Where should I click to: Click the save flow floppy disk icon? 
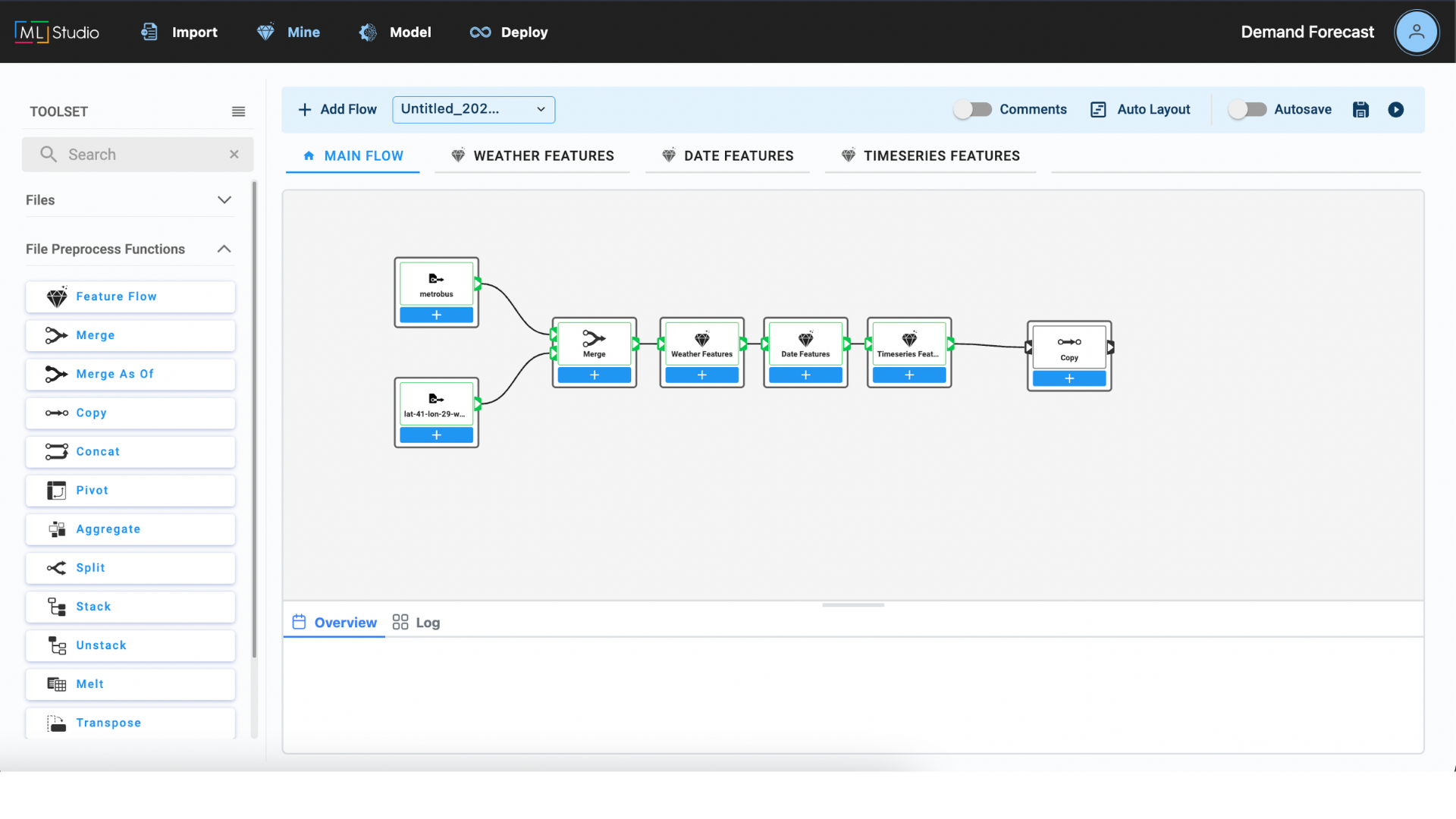pos(1360,110)
